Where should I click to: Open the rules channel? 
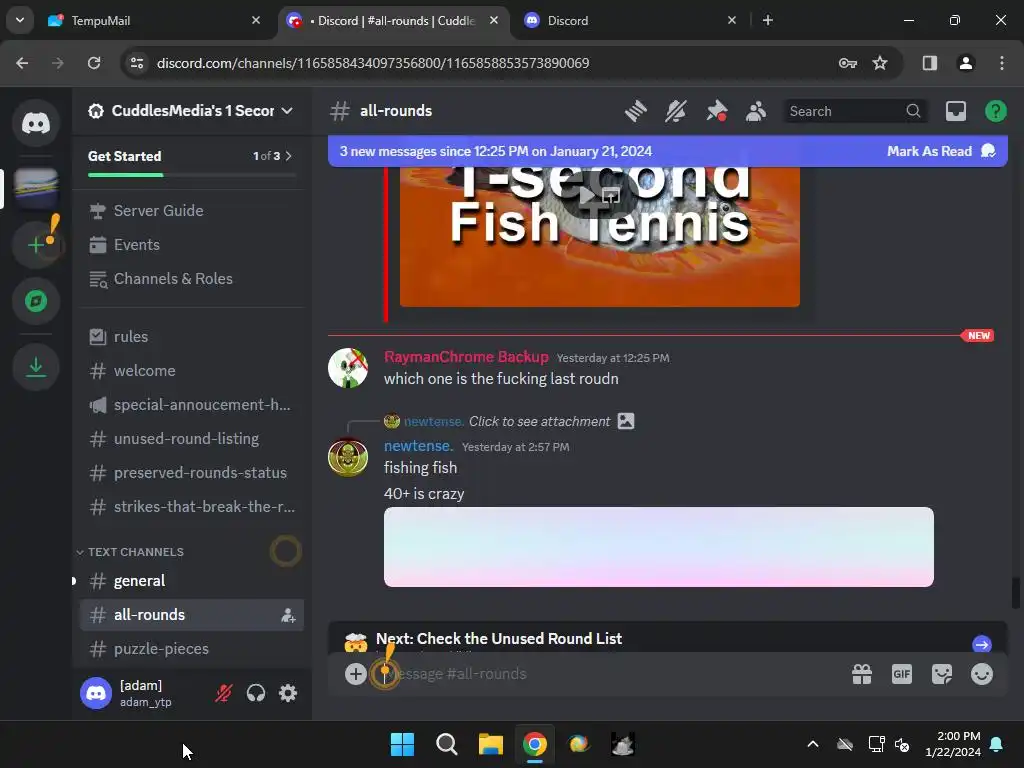pyautogui.click(x=192, y=336)
